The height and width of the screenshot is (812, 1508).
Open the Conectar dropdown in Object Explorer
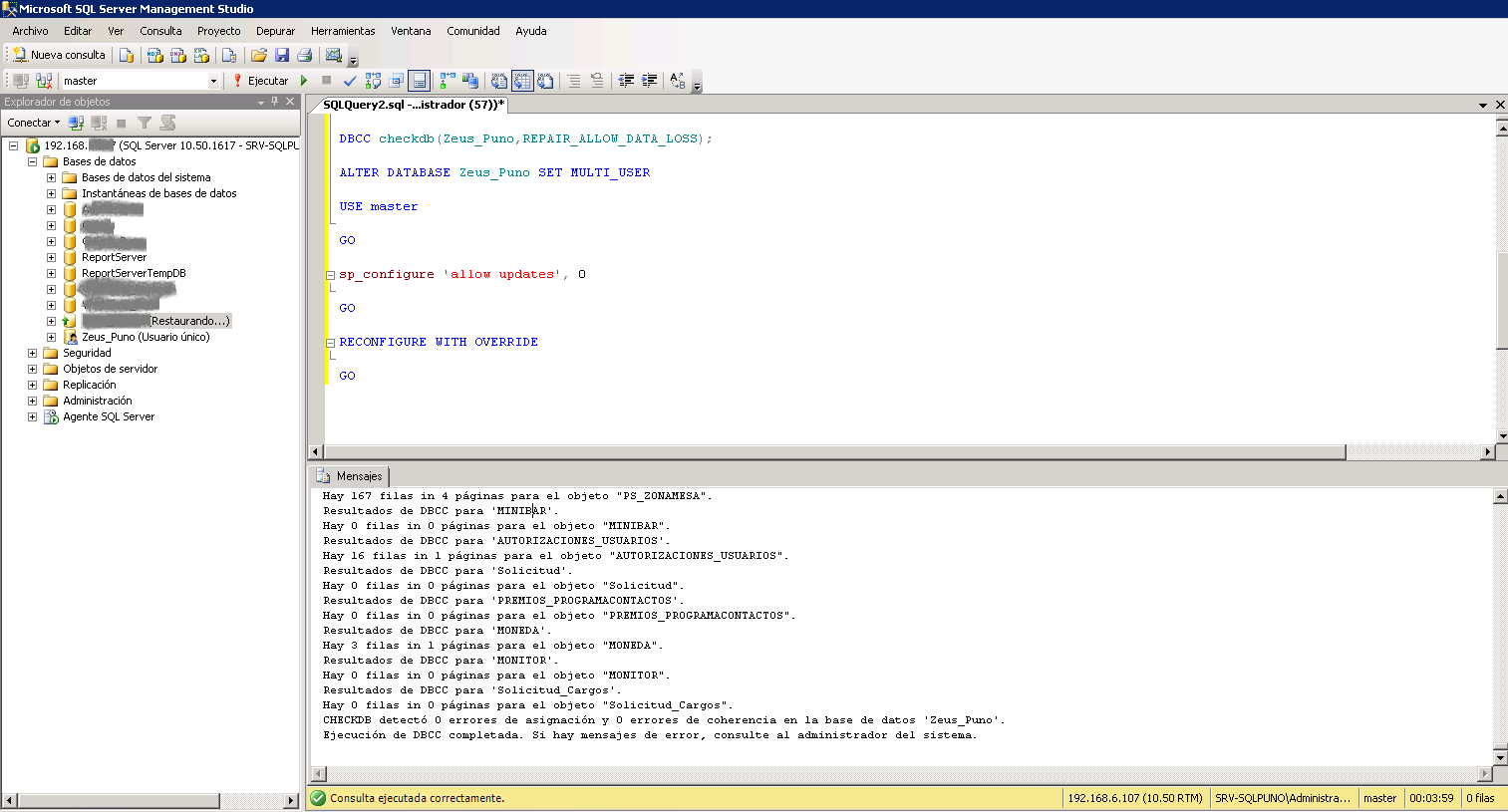click(33, 123)
